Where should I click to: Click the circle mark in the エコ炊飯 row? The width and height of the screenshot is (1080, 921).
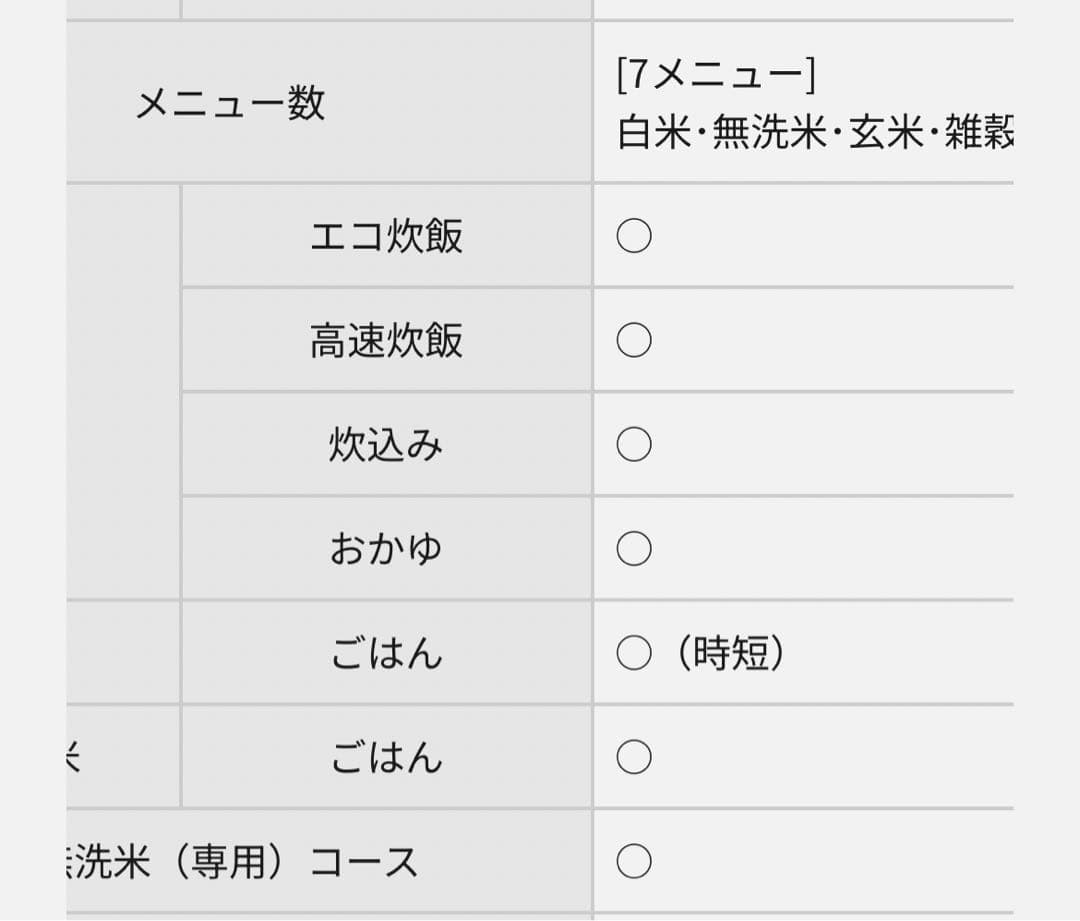(634, 237)
